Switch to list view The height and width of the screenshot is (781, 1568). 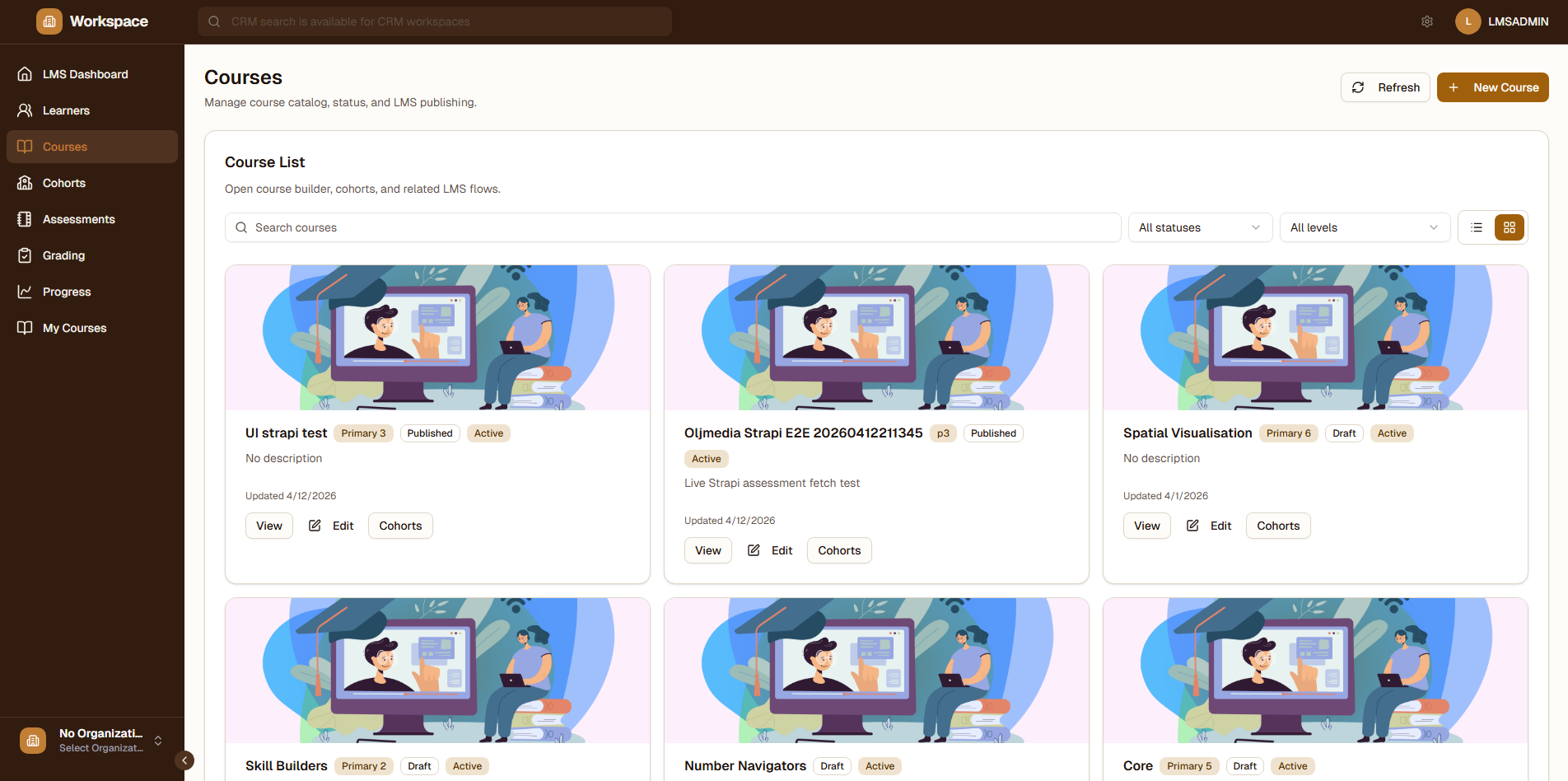(x=1477, y=227)
